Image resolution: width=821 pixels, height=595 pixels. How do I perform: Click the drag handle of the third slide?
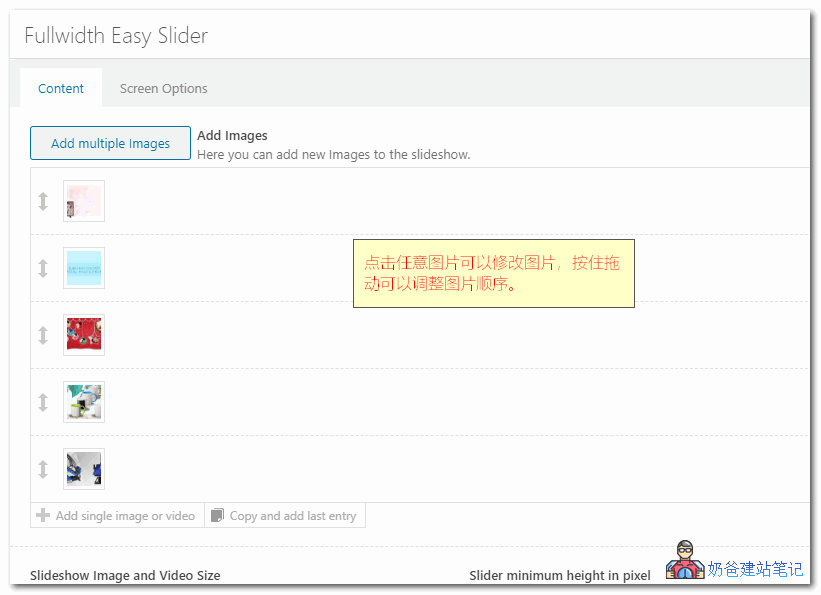tap(43, 335)
